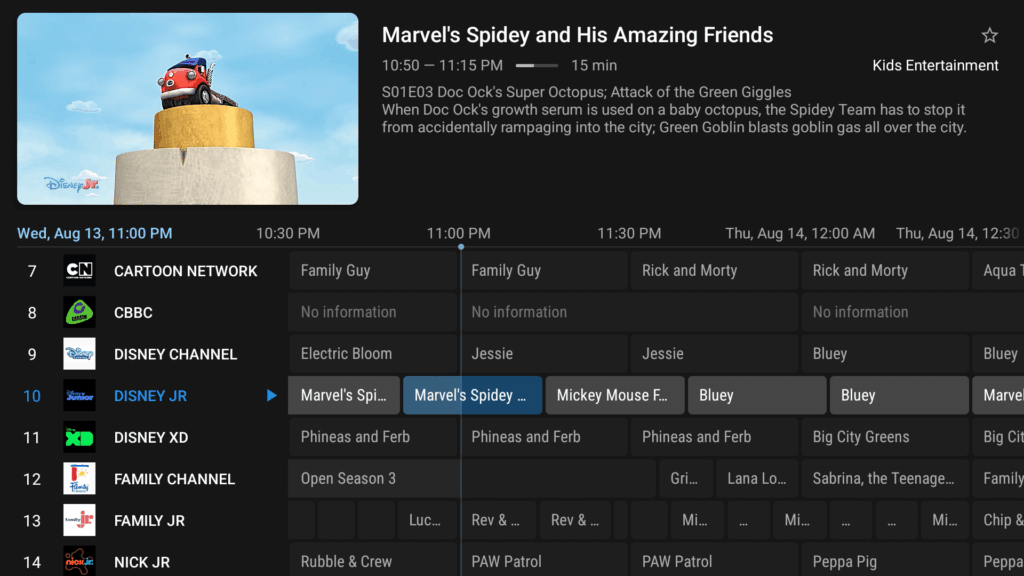Click the CBBC channel name
The height and width of the screenshot is (576, 1024).
(x=133, y=313)
